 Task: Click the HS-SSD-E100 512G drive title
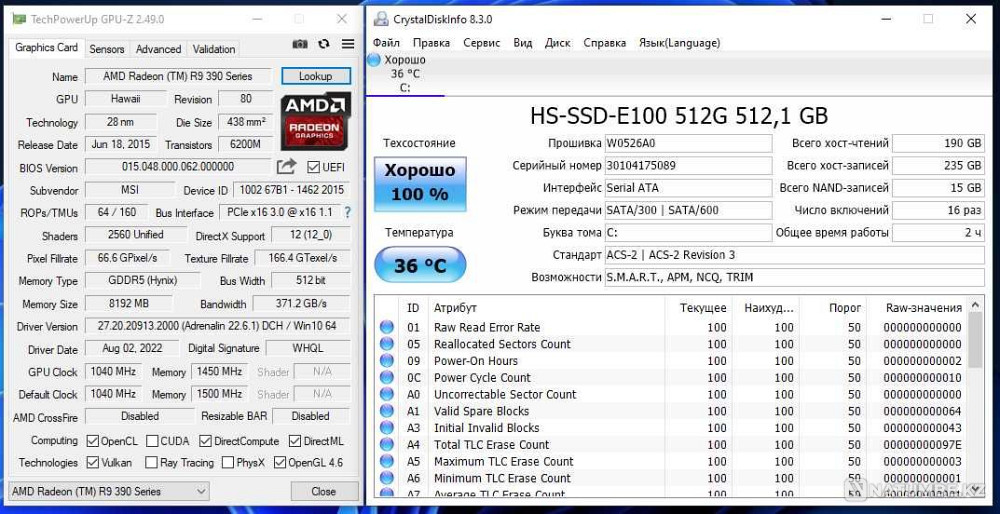pyautogui.click(x=679, y=115)
